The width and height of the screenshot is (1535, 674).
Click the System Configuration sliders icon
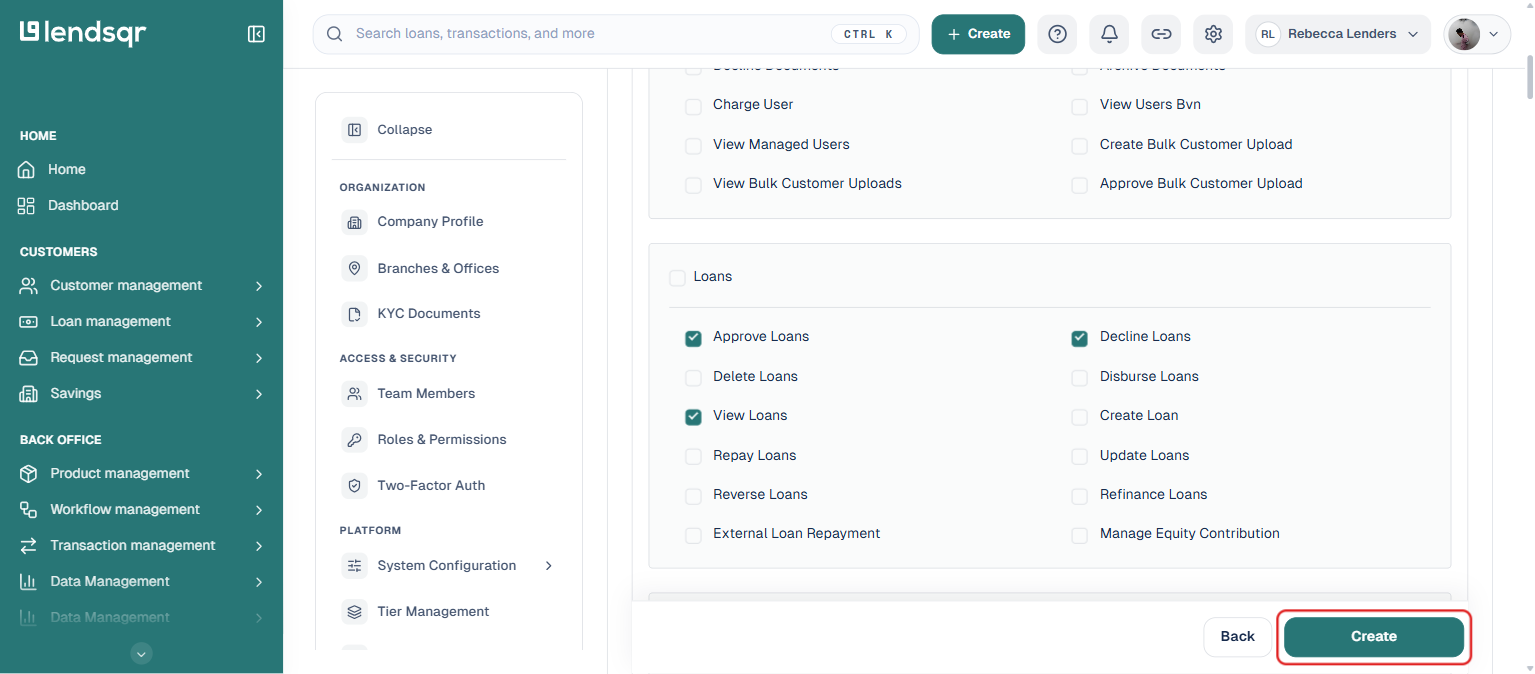tap(354, 566)
